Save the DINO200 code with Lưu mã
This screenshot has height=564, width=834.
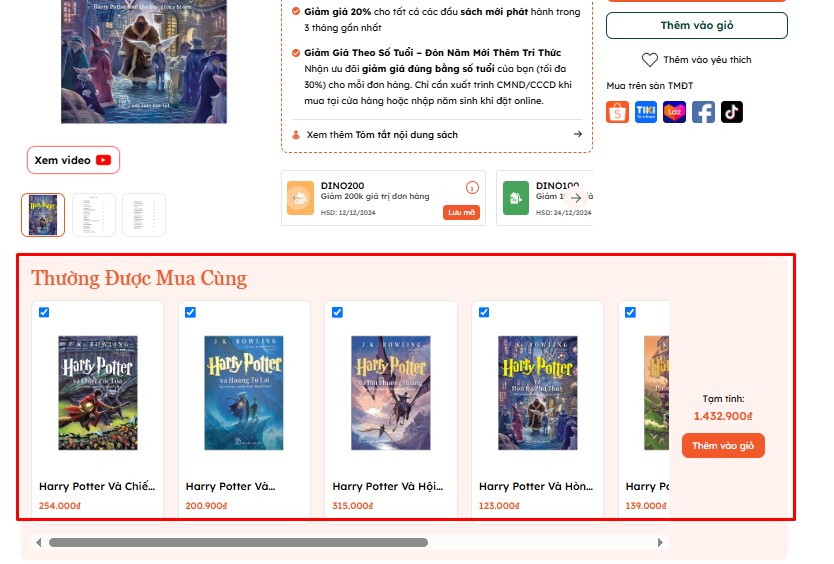pos(461,212)
